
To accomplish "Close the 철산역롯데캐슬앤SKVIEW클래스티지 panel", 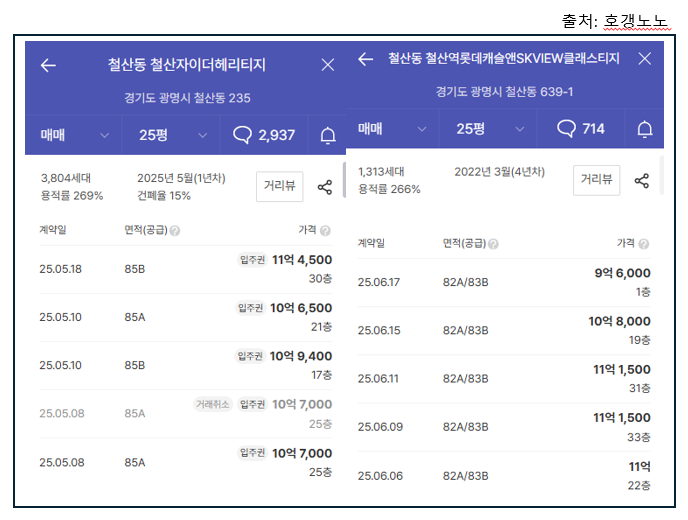I will click(x=645, y=58).
